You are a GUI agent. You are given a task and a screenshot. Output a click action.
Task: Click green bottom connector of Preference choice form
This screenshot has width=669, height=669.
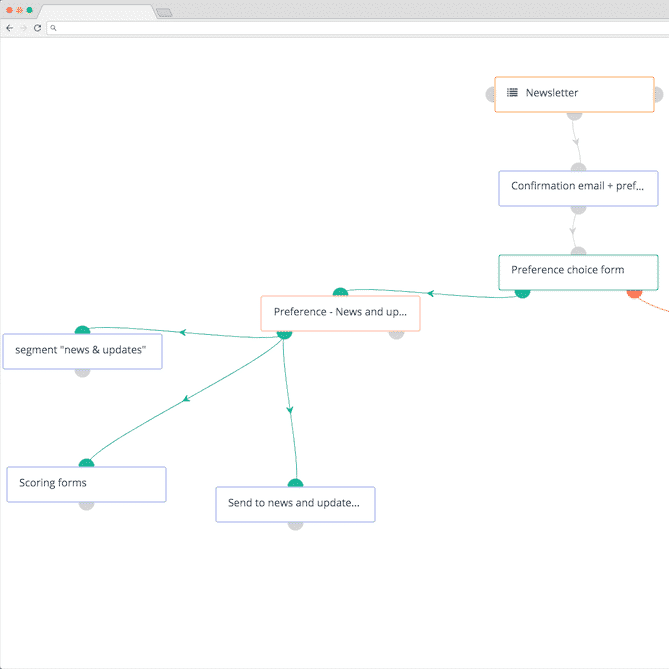522,293
